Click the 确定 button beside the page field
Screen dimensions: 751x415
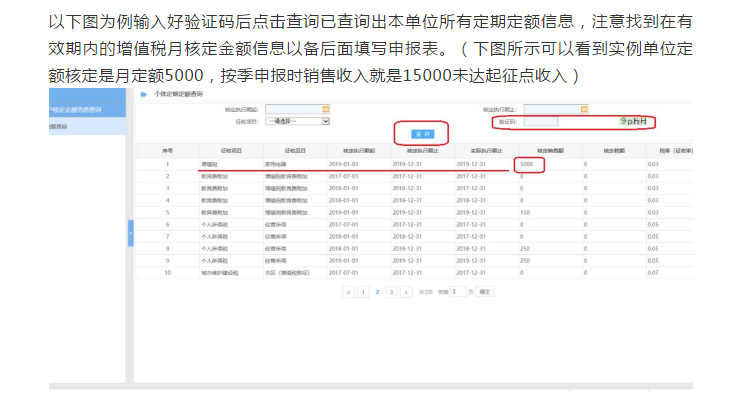[x=485, y=291]
